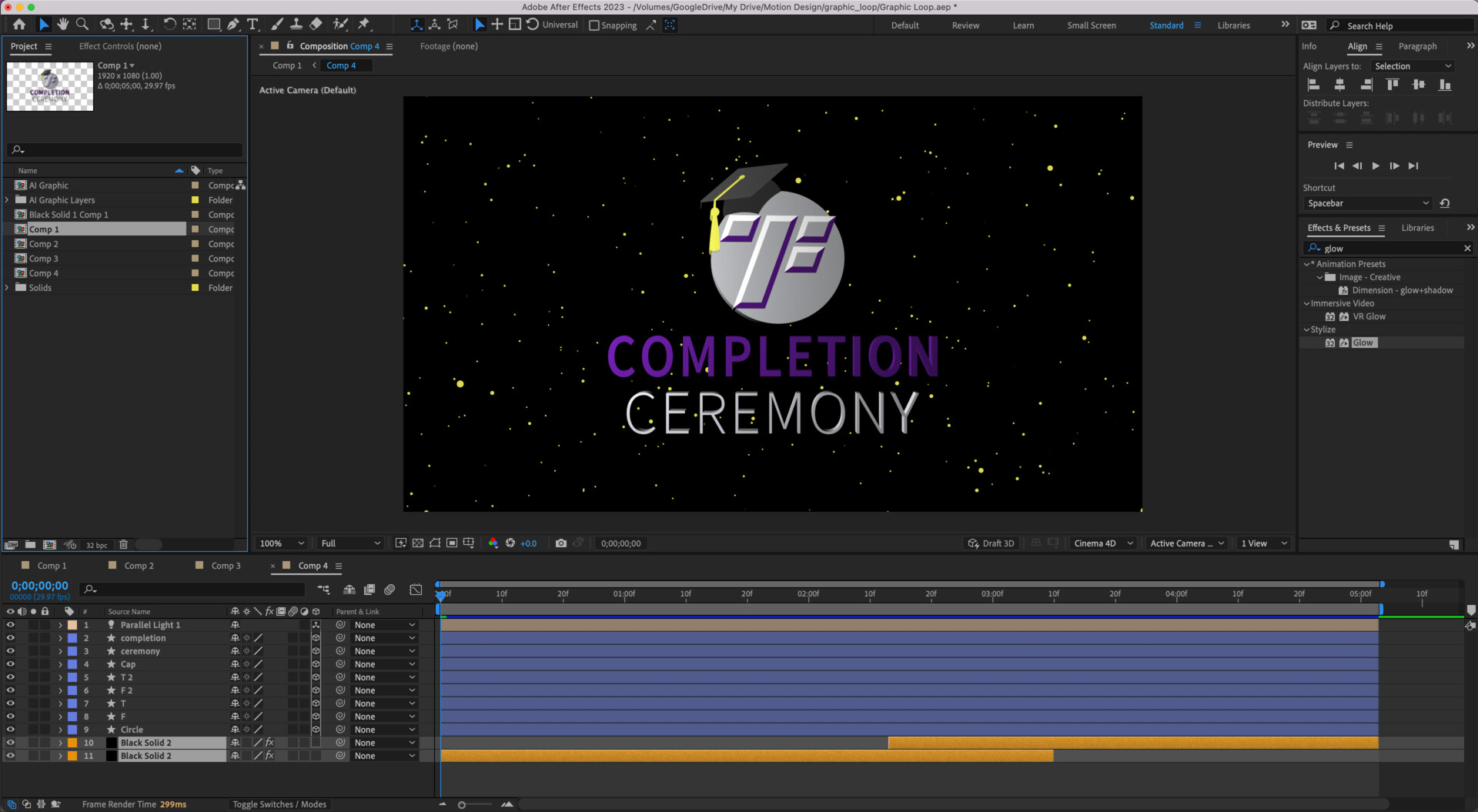This screenshot has width=1478, height=812.
Task: Choose the Type tool
Action: point(252,24)
